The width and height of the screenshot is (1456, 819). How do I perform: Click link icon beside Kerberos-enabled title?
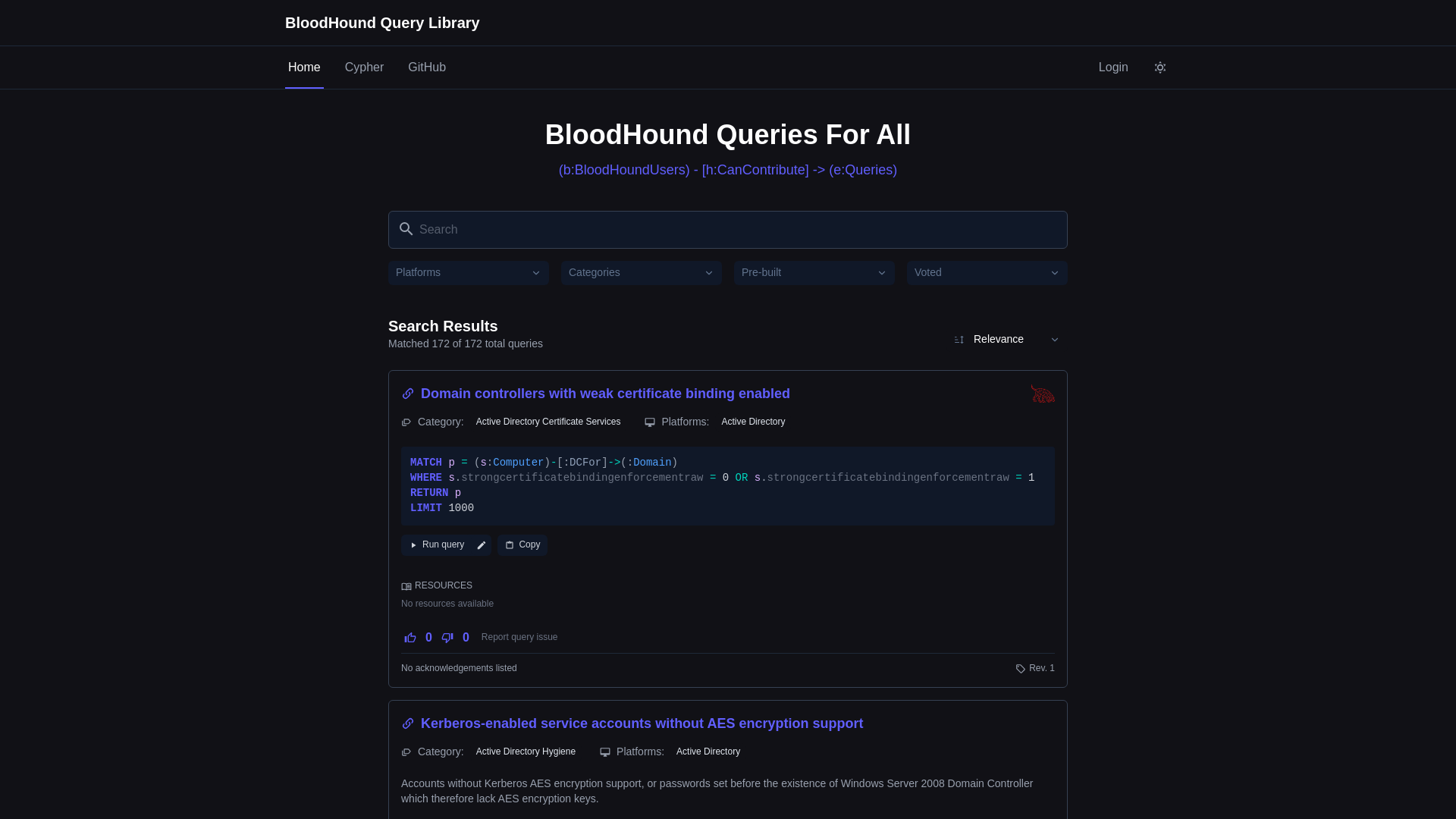click(x=408, y=723)
